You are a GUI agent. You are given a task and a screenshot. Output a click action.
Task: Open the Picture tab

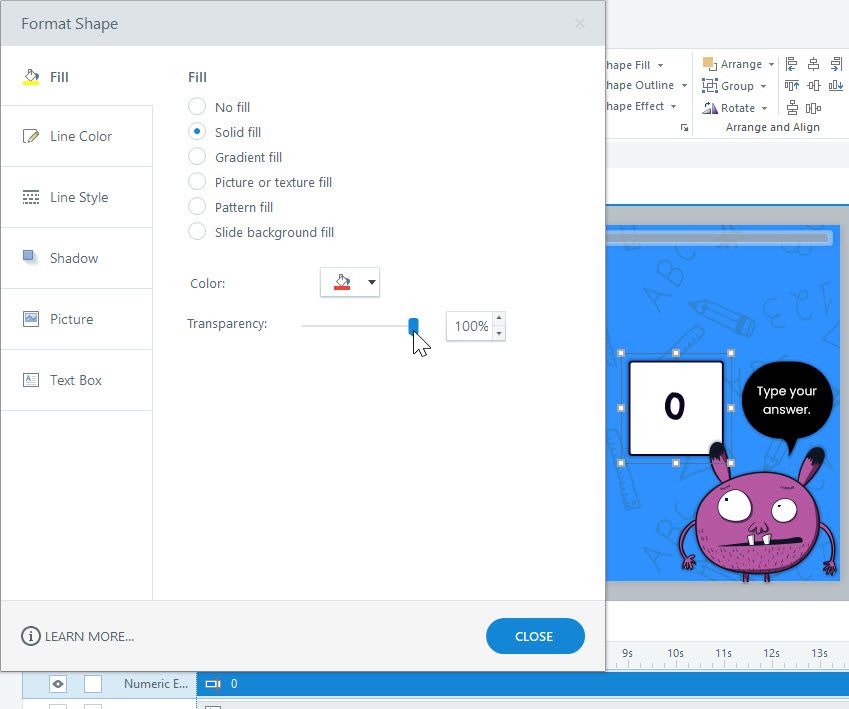coord(76,319)
